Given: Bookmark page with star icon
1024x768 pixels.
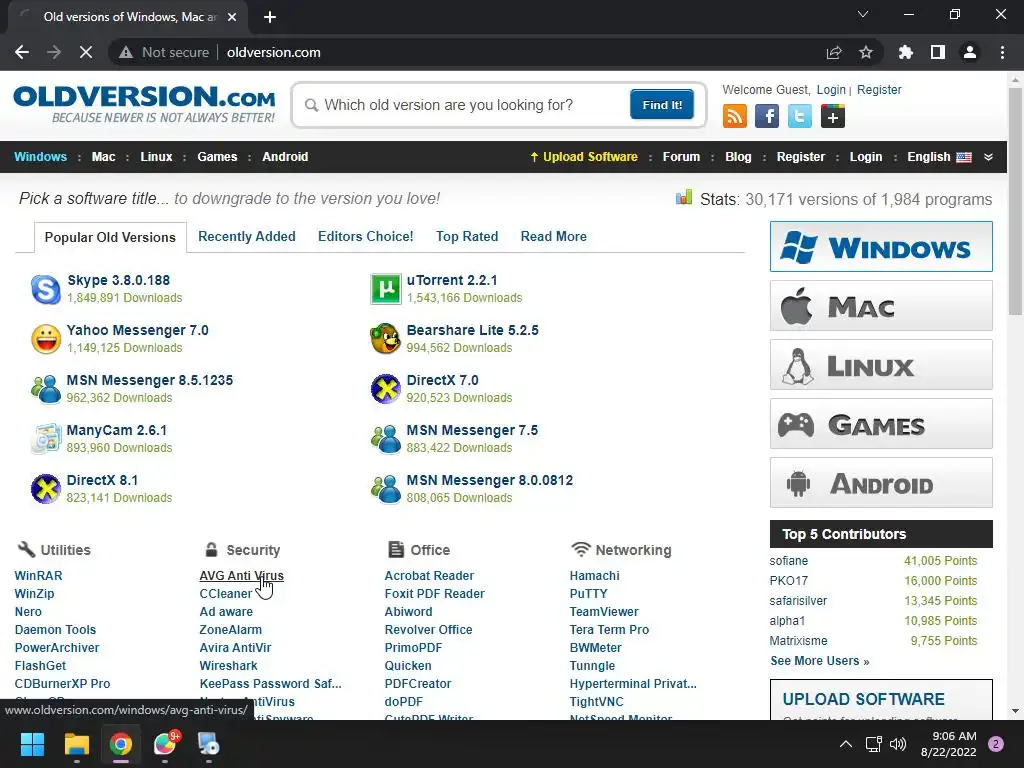Looking at the screenshot, I should [866, 52].
